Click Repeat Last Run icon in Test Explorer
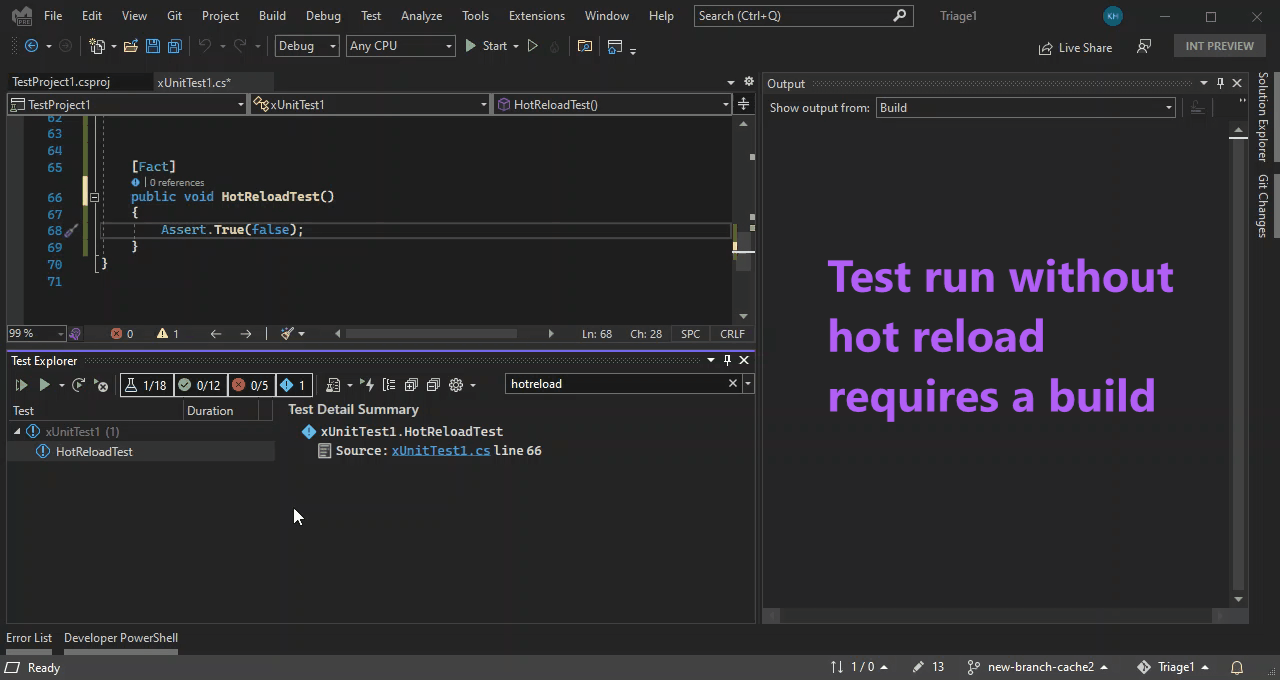Image resolution: width=1280 pixels, height=680 pixels. pyautogui.click(x=79, y=385)
